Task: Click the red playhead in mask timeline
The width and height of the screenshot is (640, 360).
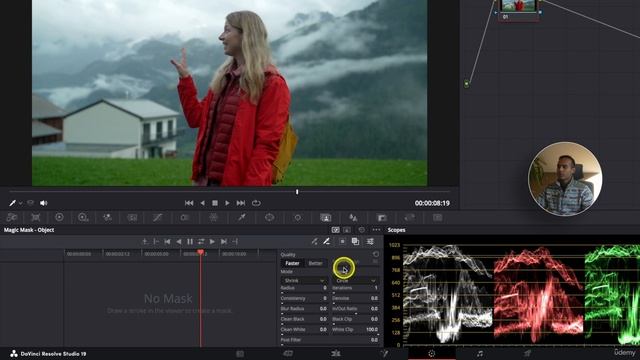Action: pos(200,253)
